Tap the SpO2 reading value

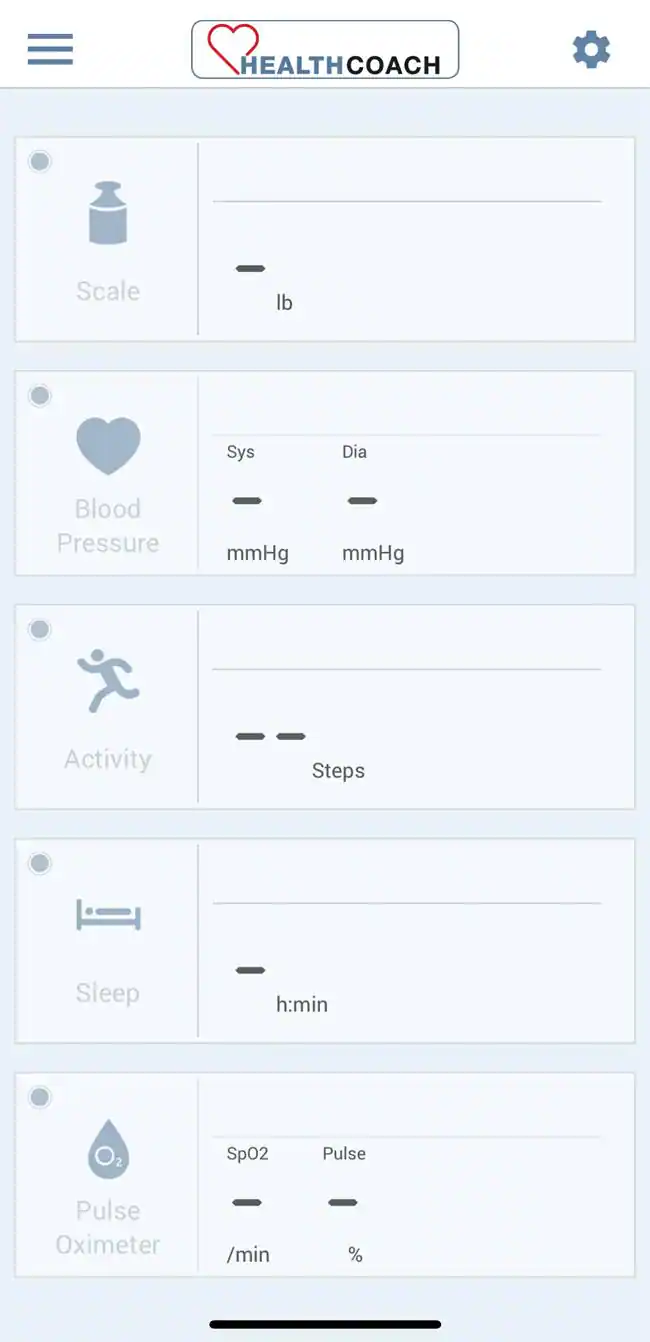click(x=247, y=1202)
